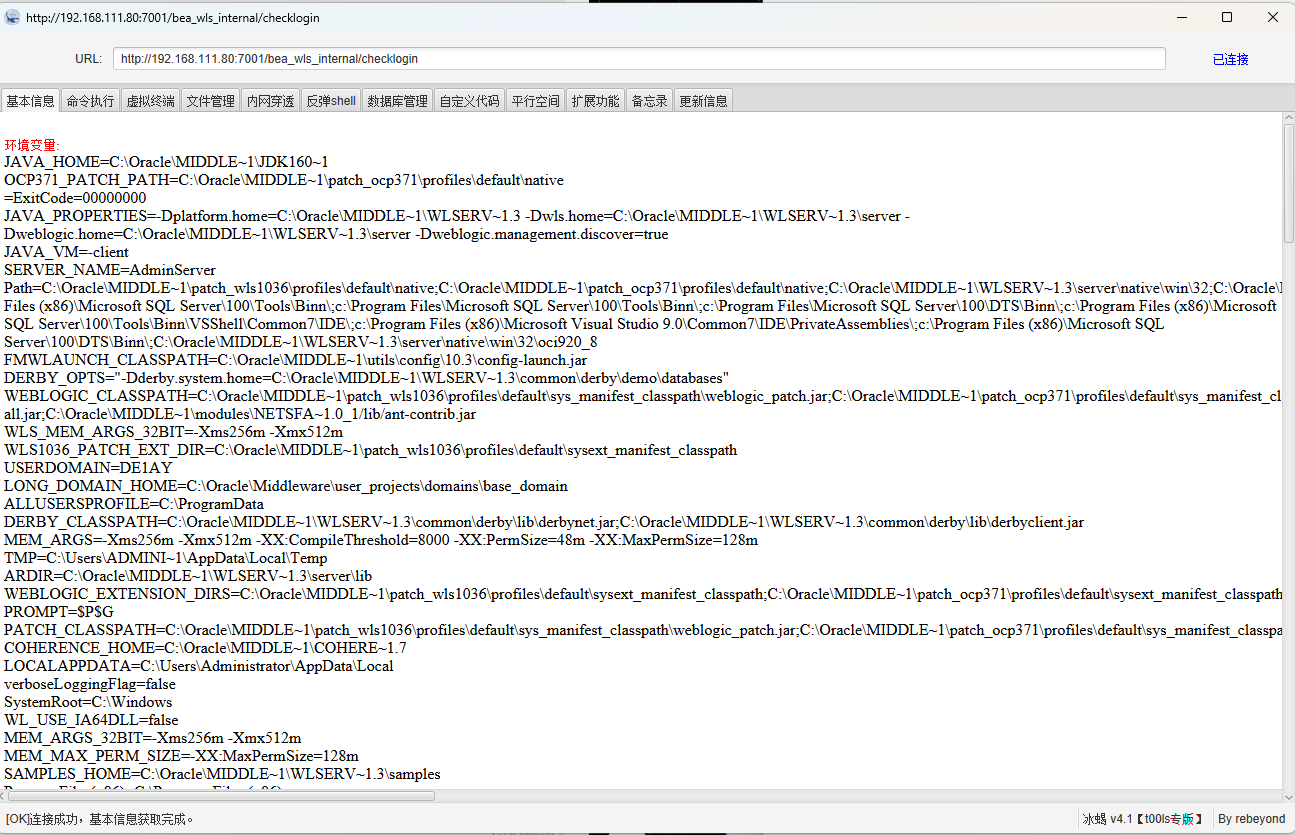The image size is (1295, 835).
Task: Click into the URL address field
Action: click(638, 59)
